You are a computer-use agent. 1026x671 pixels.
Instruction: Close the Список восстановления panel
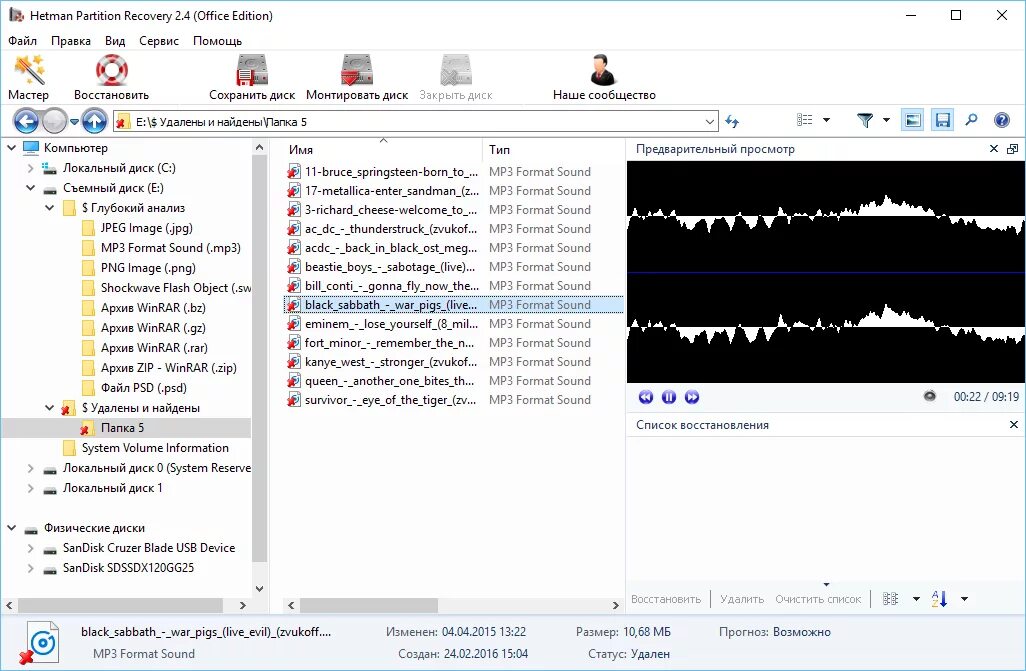click(1014, 424)
